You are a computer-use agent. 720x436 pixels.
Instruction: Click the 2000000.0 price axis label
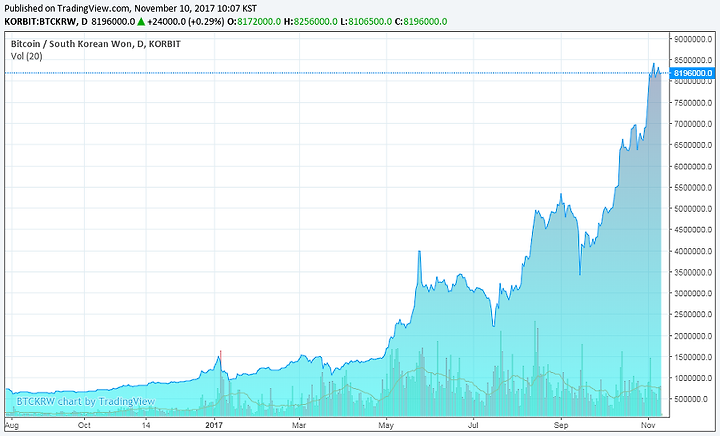[693, 336]
